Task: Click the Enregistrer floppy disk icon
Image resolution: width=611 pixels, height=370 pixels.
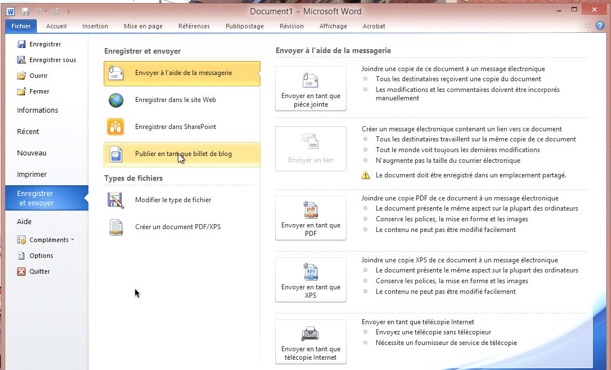Action: pos(21,44)
